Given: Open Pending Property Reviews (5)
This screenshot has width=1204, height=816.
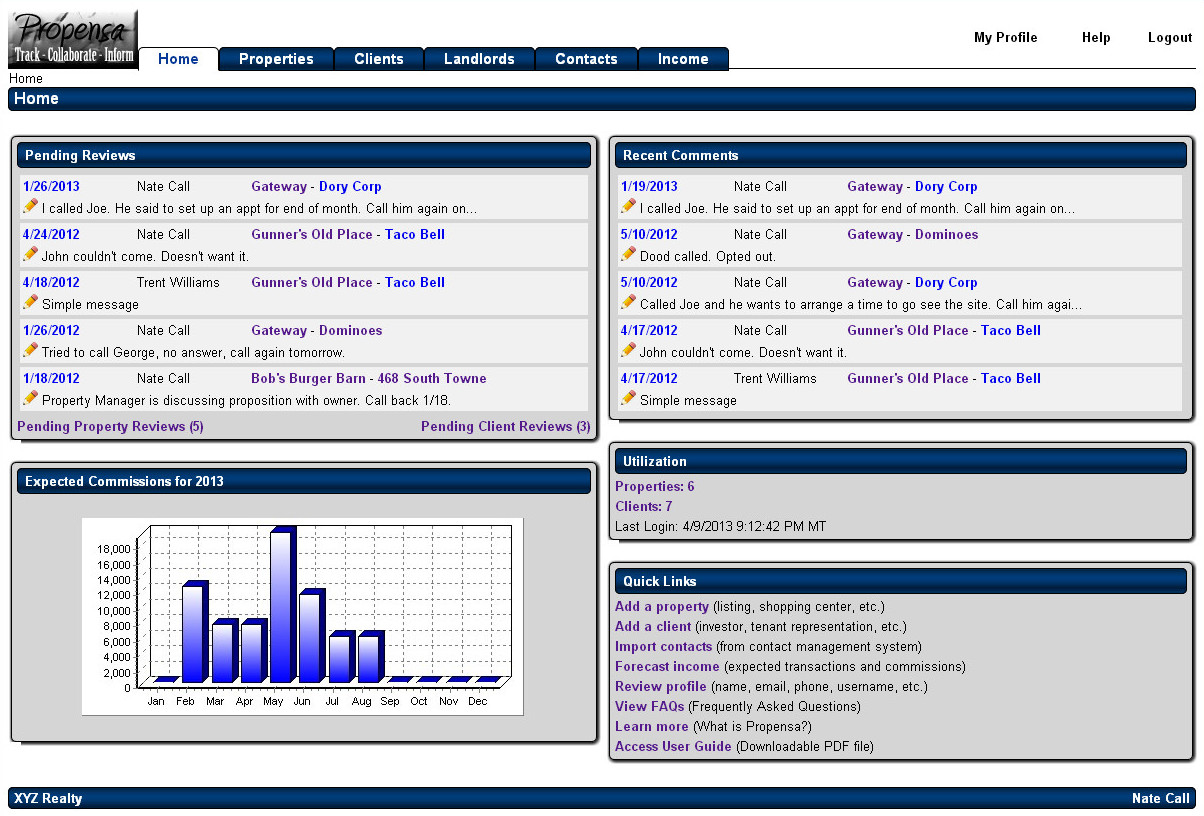Looking at the screenshot, I should [x=110, y=427].
